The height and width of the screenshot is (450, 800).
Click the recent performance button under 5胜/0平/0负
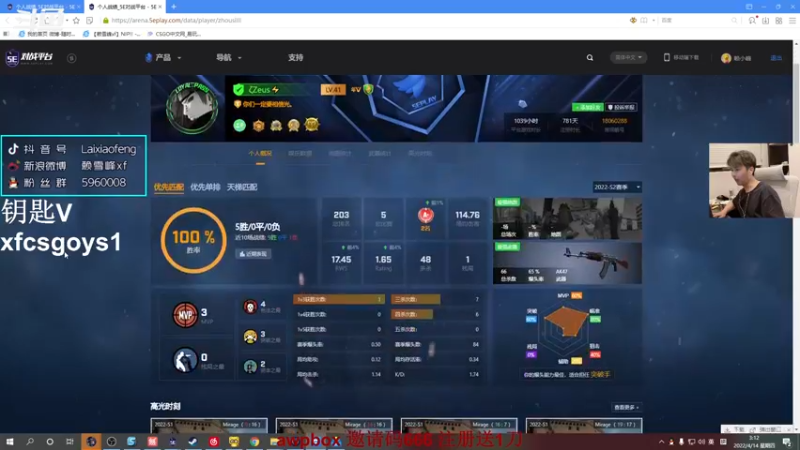[253, 254]
